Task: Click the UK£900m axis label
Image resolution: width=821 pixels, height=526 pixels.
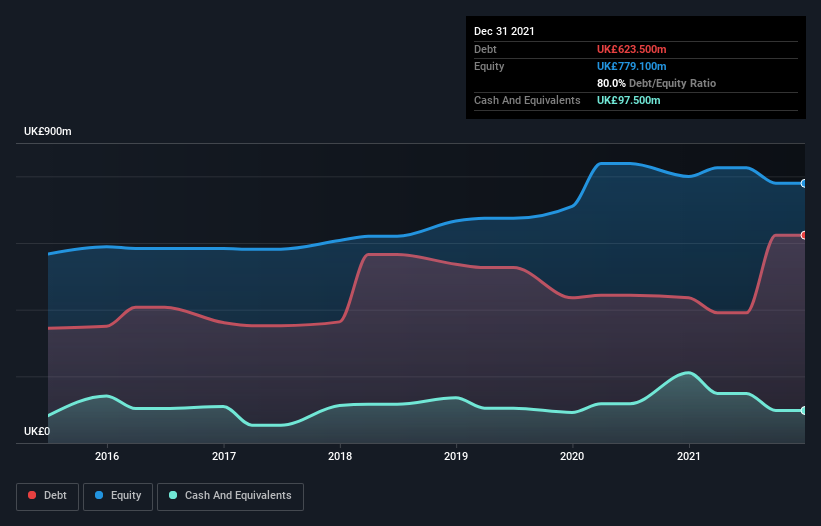Action: click(48, 131)
